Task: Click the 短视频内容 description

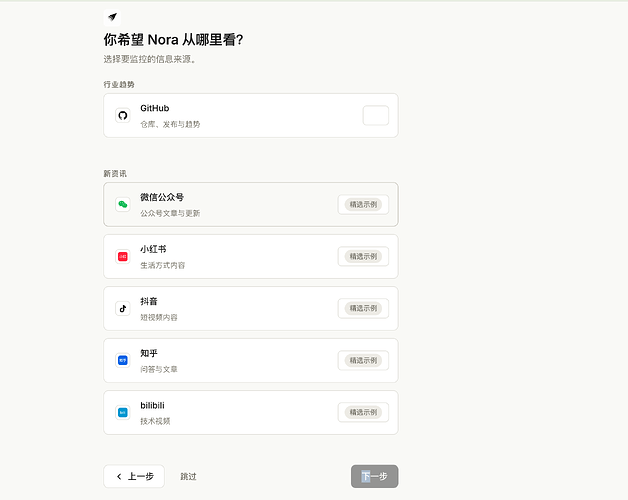Action: [159, 317]
